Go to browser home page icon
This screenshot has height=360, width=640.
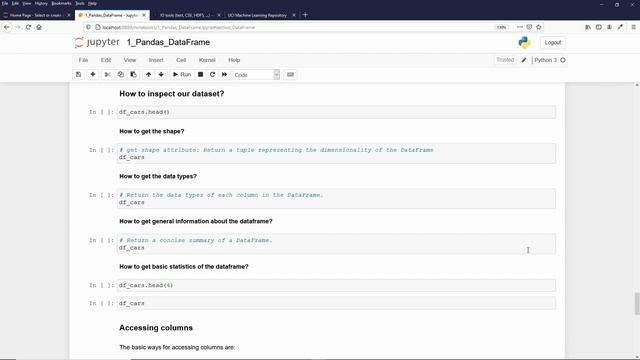39,27
